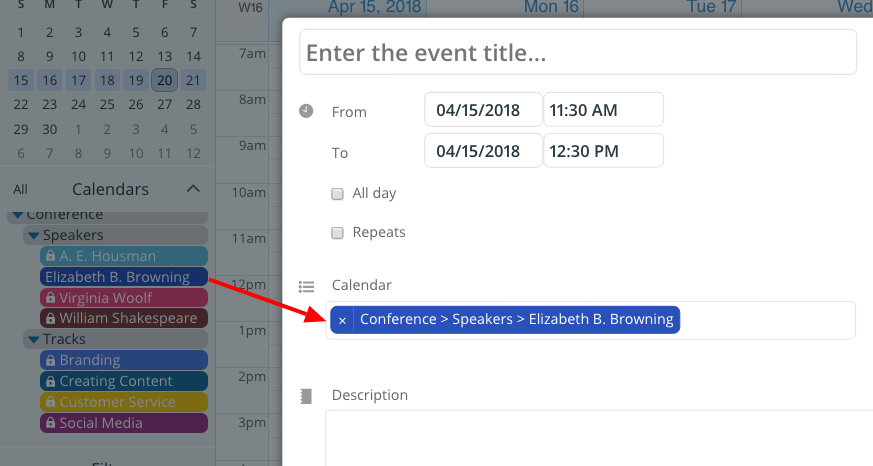The width and height of the screenshot is (873, 466).
Task: Click the All calendars link
Action: pyautogui.click(x=21, y=190)
